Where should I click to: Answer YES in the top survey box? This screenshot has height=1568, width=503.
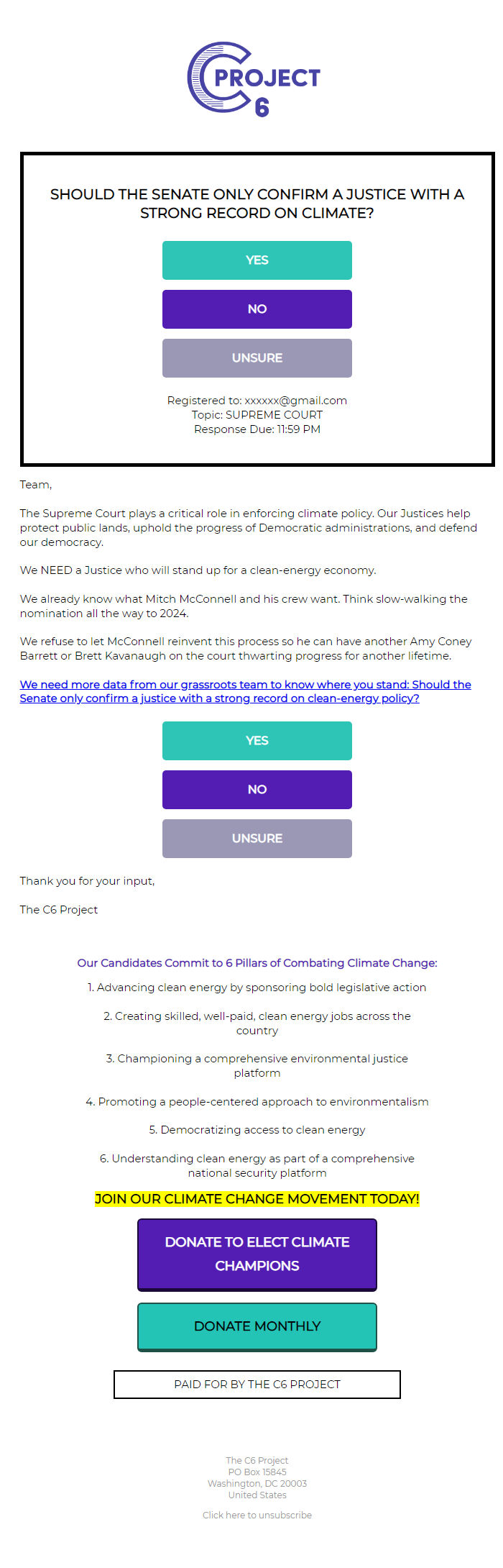tap(257, 260)
